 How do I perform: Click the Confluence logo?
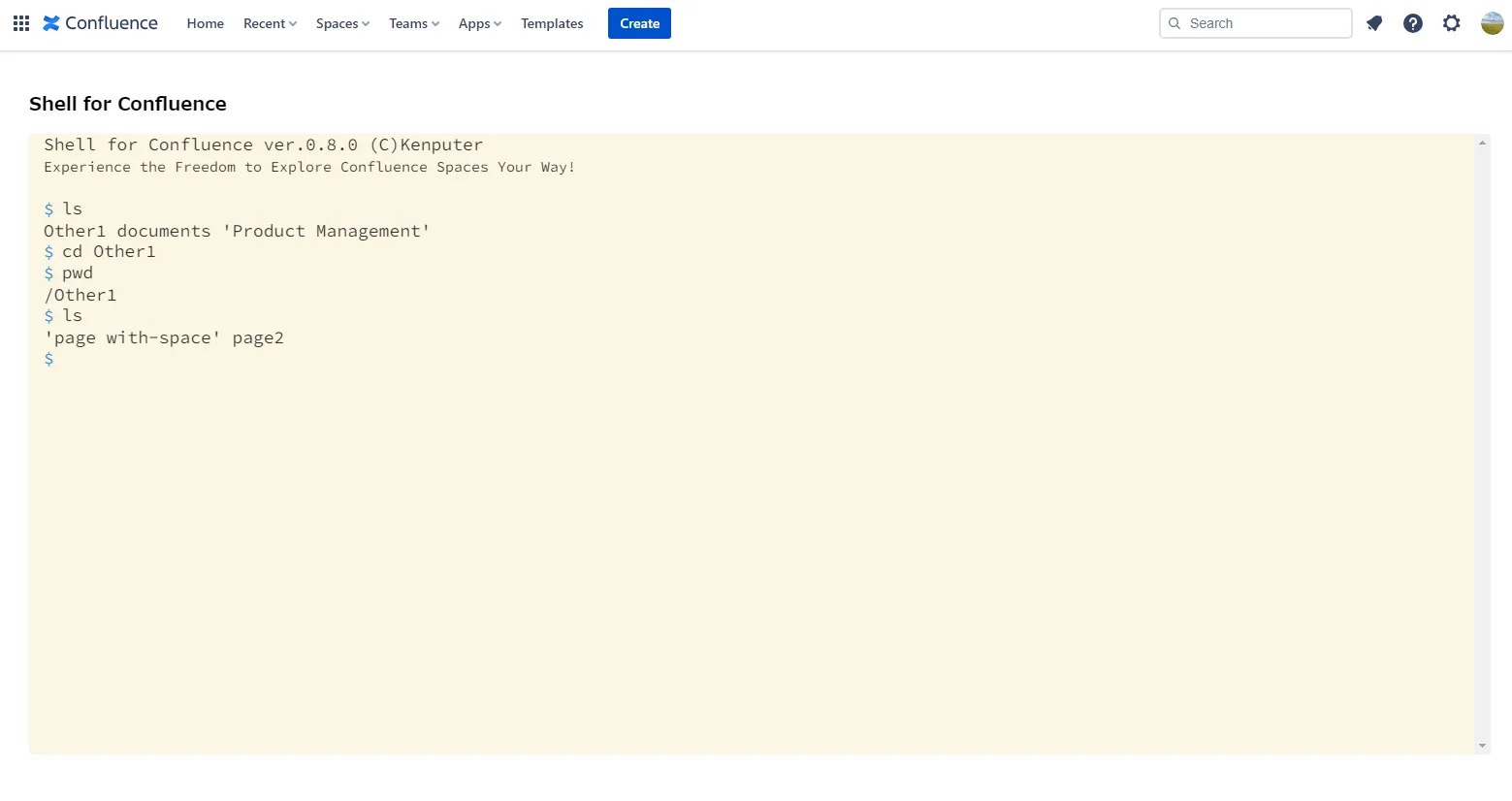[100, 23]
